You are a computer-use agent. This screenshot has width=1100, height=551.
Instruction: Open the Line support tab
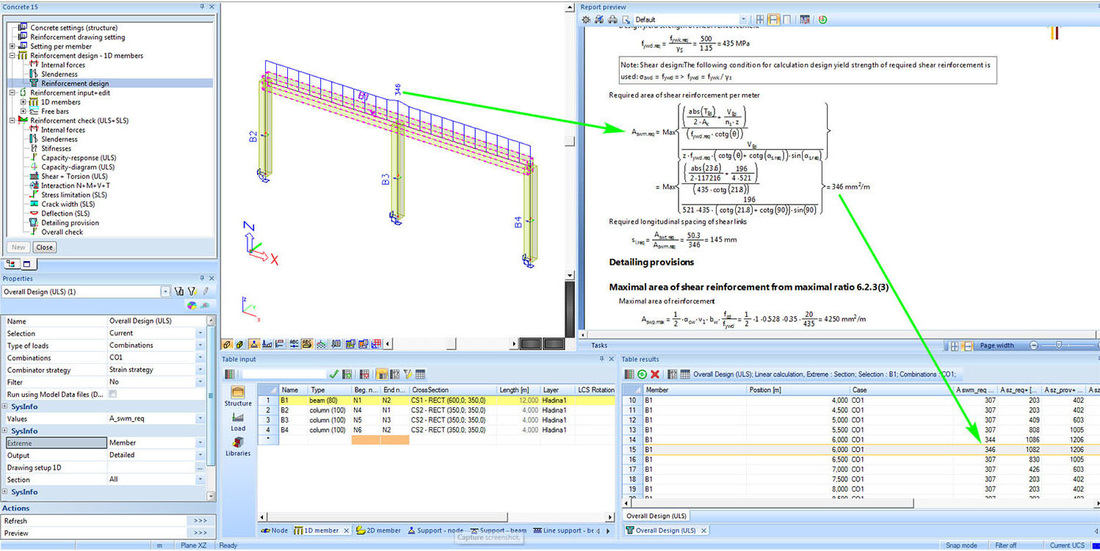pyautogui.click(x=564, y=531)
